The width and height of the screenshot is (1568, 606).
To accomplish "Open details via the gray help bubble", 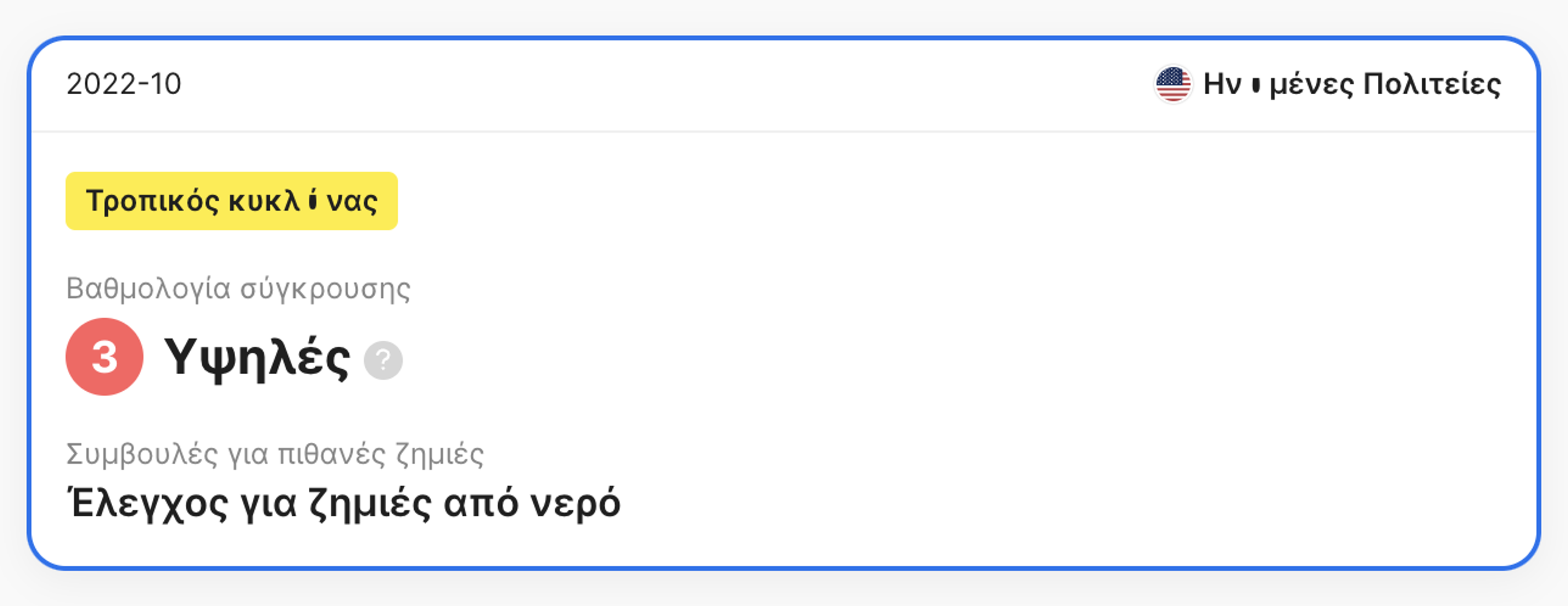I will pyautogui.click(x=384, y=360).
